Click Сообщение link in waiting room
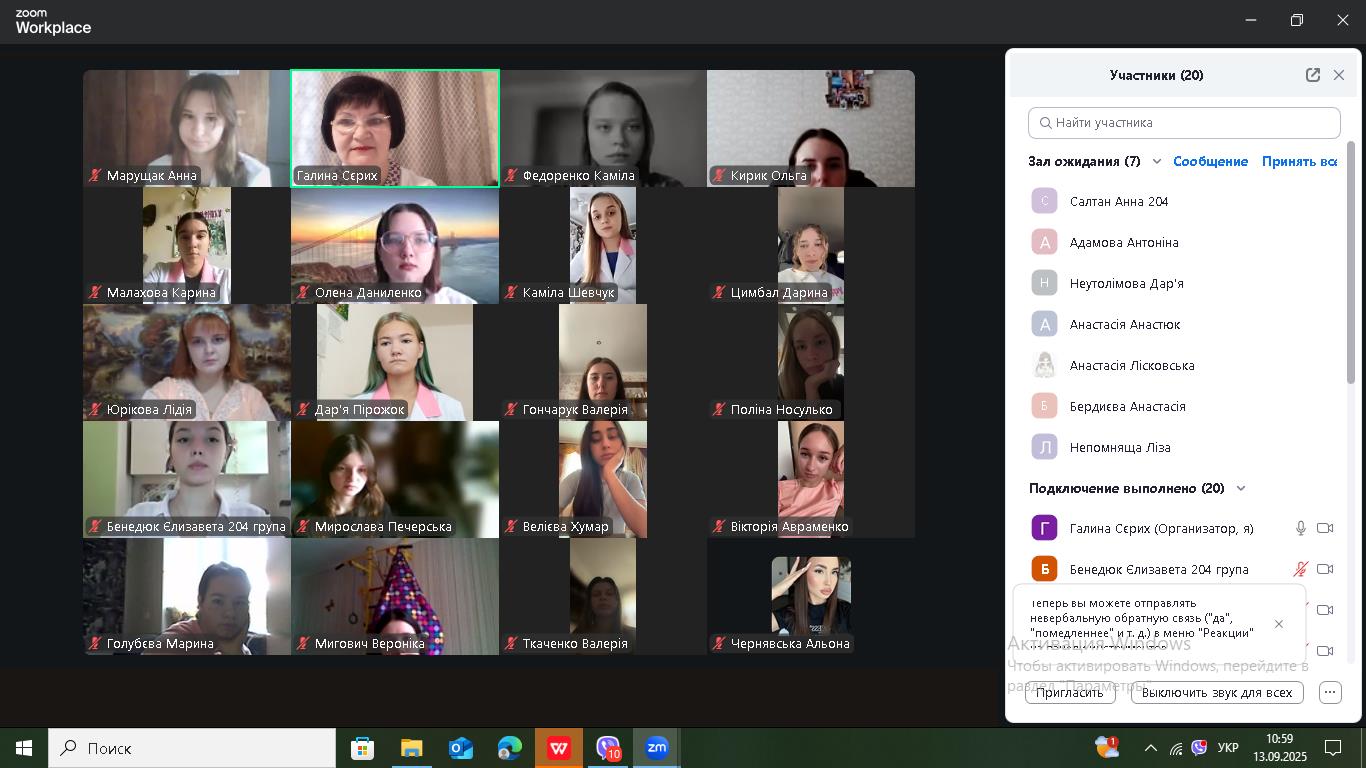 pyautogui.click(x=1210, y=161)
